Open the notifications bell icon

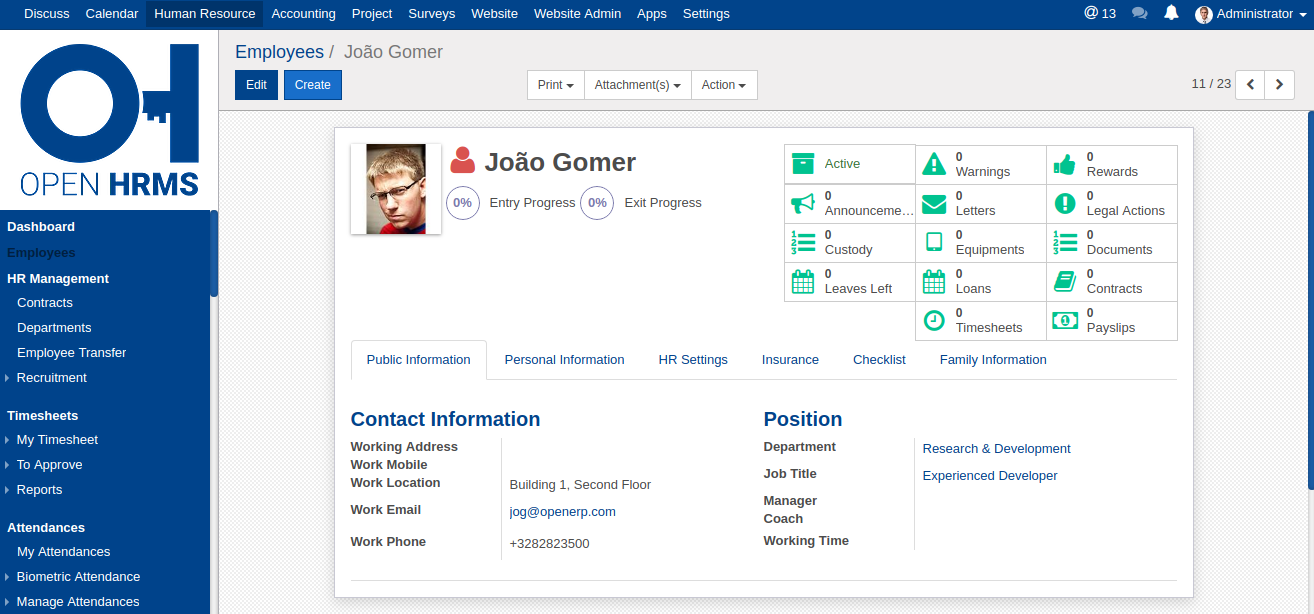[x=1171, y=14]
